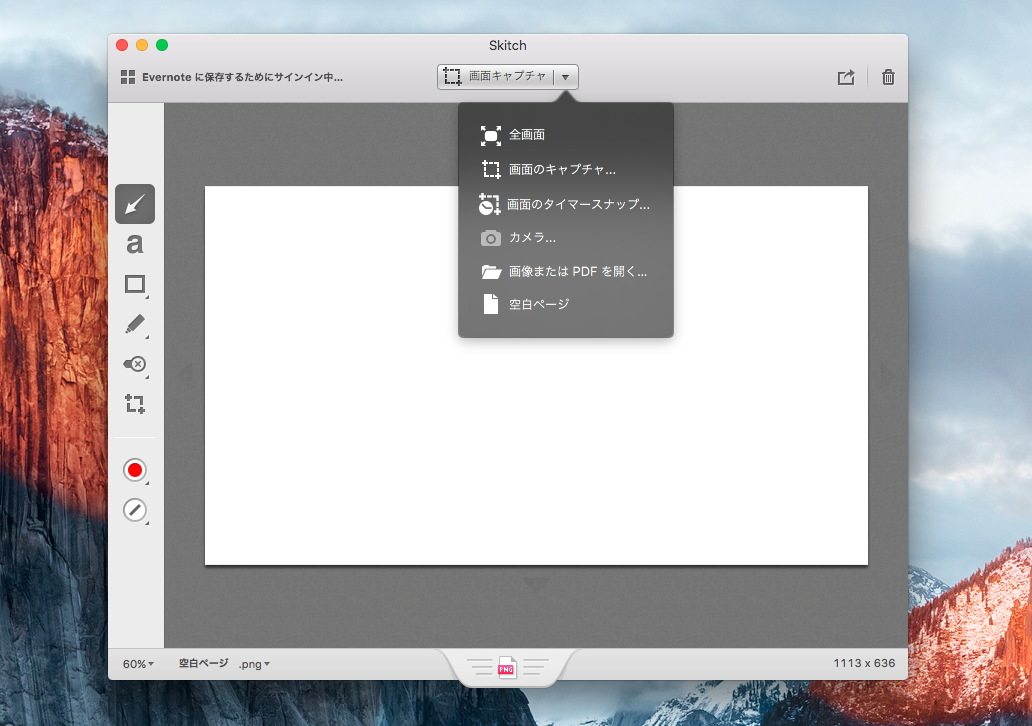Select the Rectangle shape tool
The image size is (1032, 726).
(x=135, y=284)
